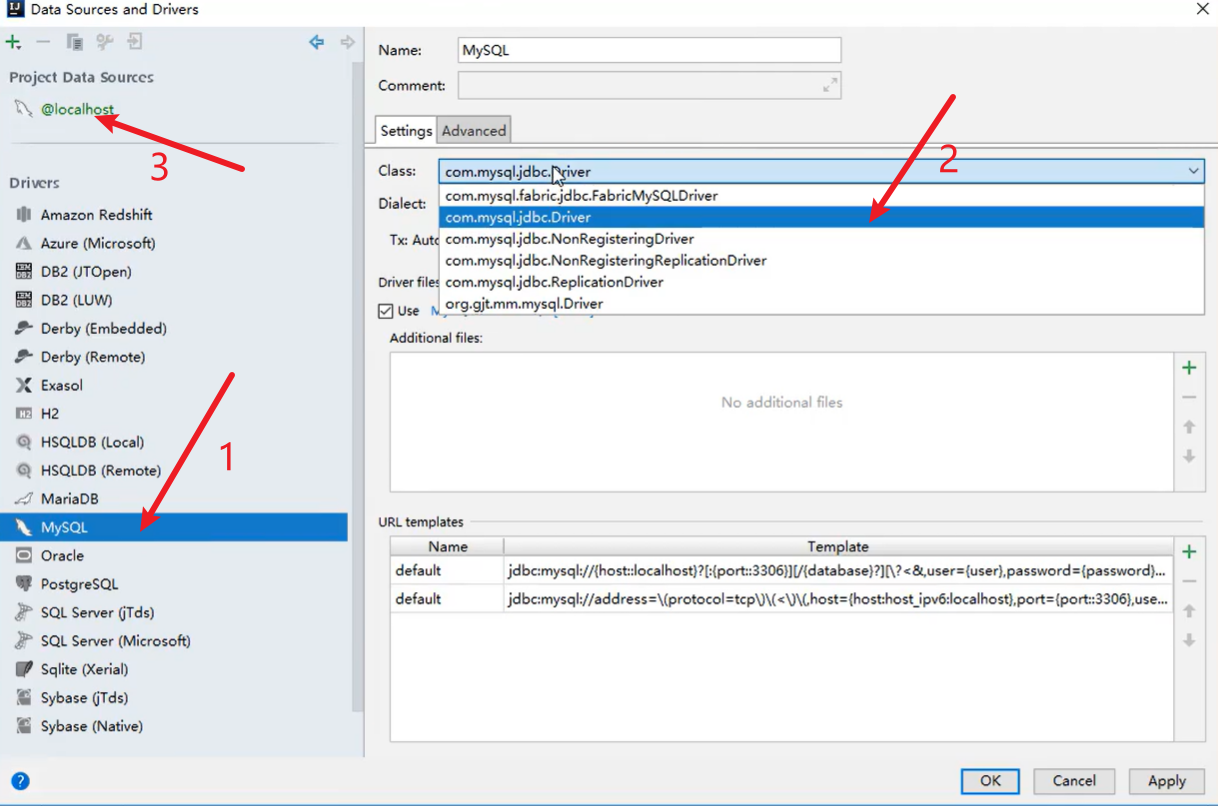Click the additional files move down arrow

[1189, 456]
